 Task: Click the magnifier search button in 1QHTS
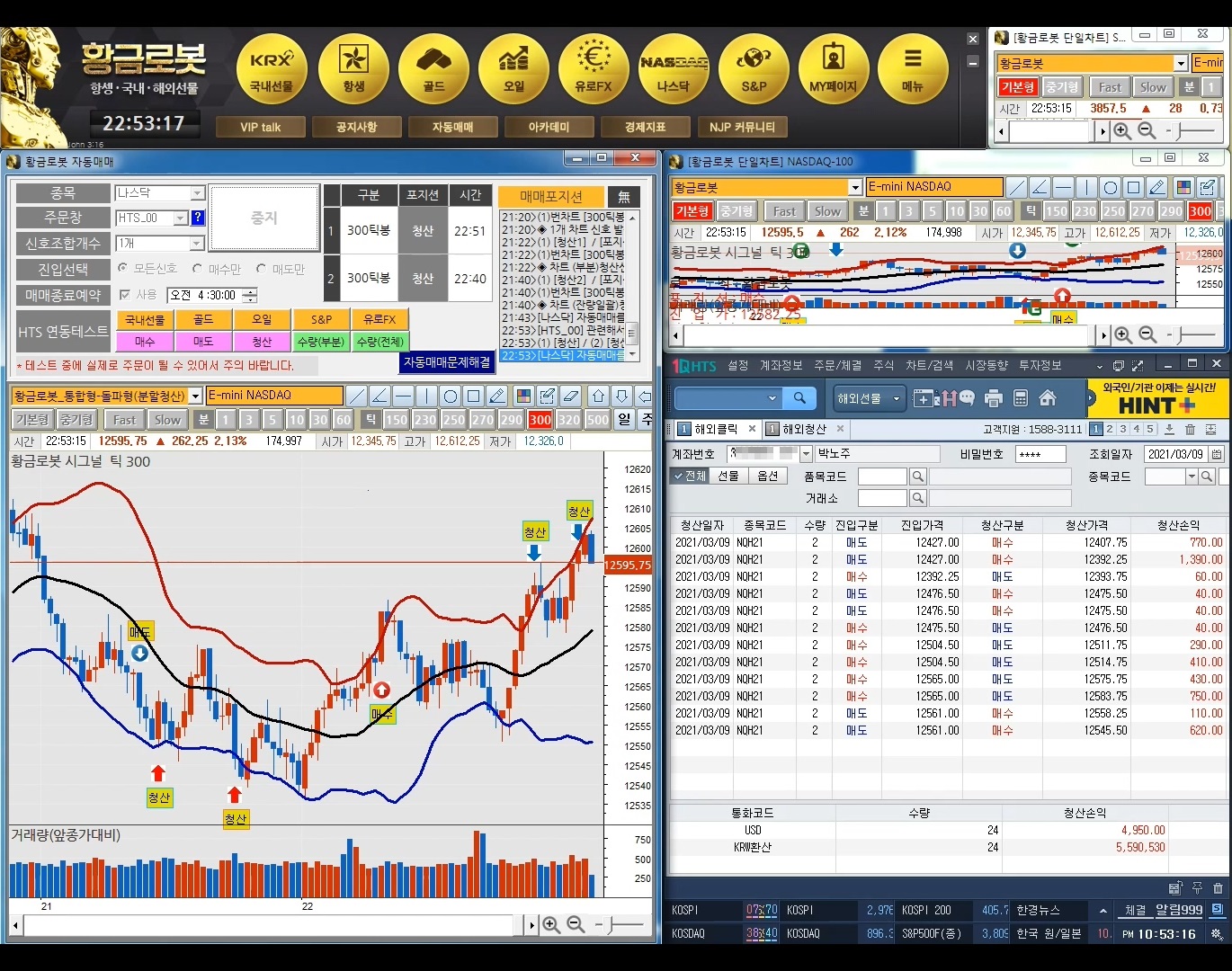799,397
